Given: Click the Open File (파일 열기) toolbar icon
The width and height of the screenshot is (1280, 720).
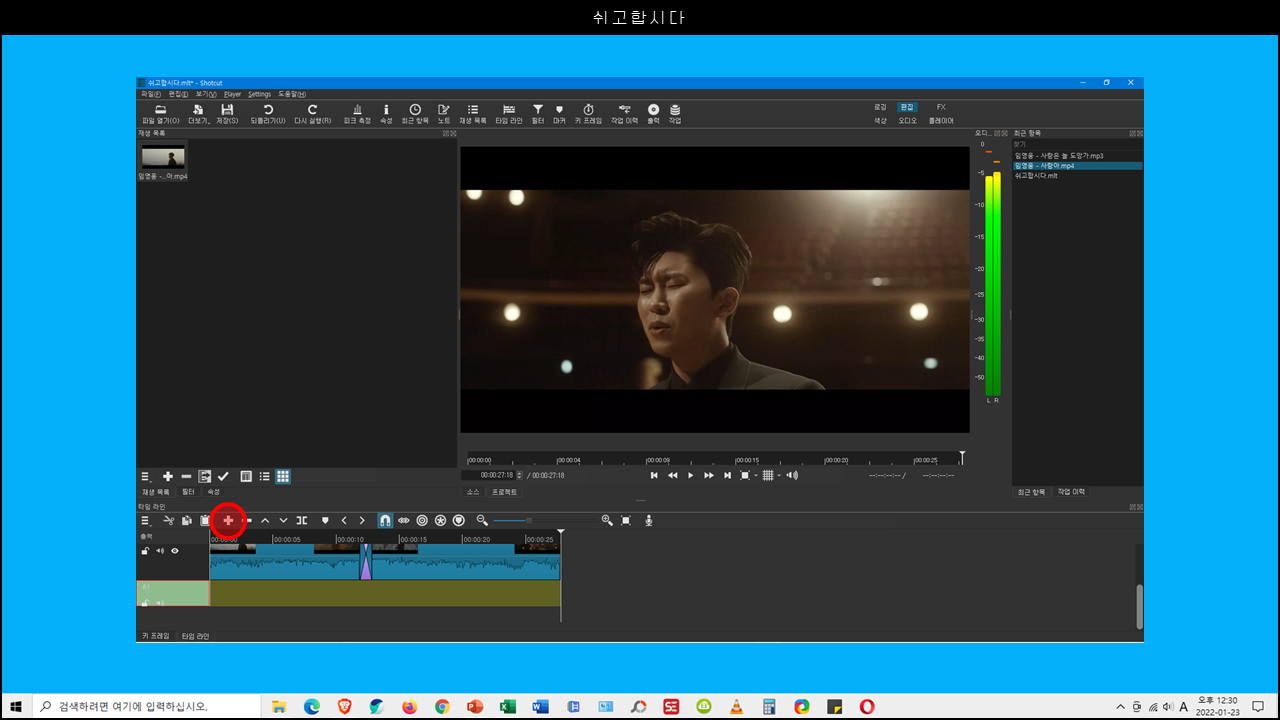Looking at the screenshot, I should coord(160,109).
